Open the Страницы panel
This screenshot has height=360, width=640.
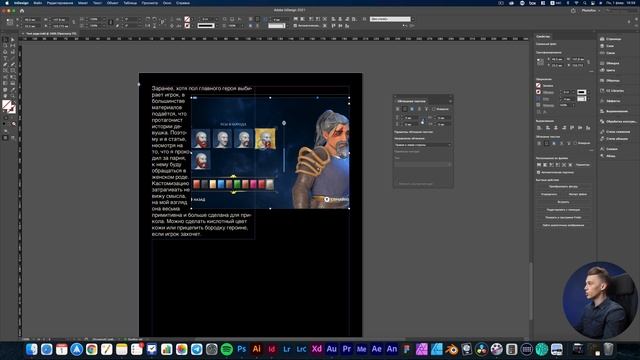point(611,39)
